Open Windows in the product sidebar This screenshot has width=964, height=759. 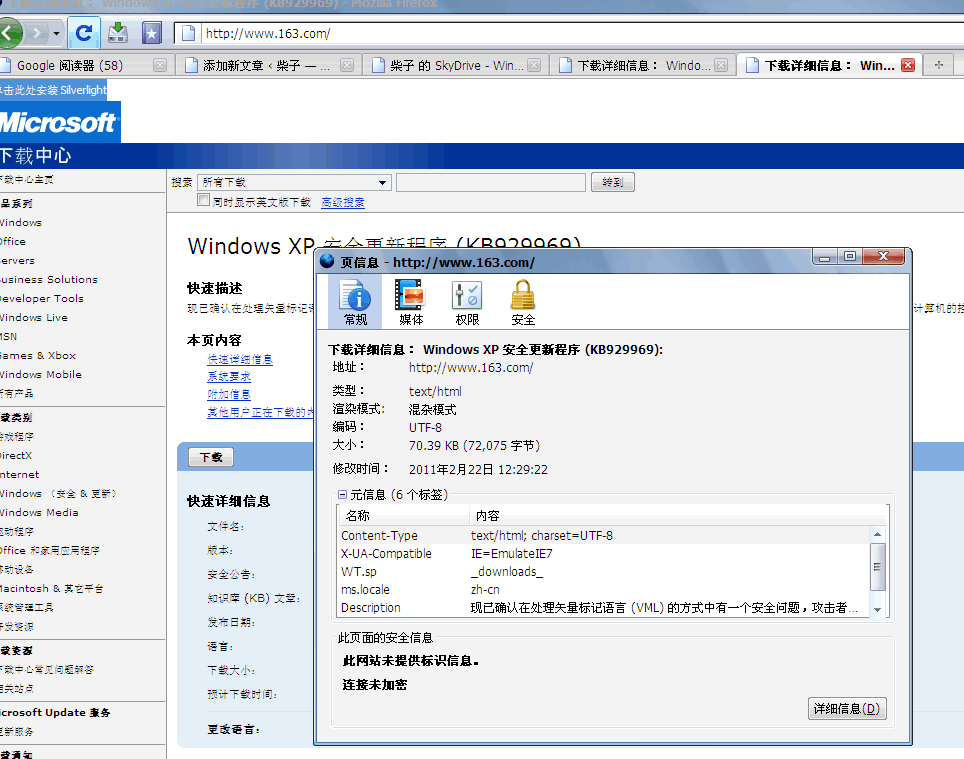tap(20, 222)
